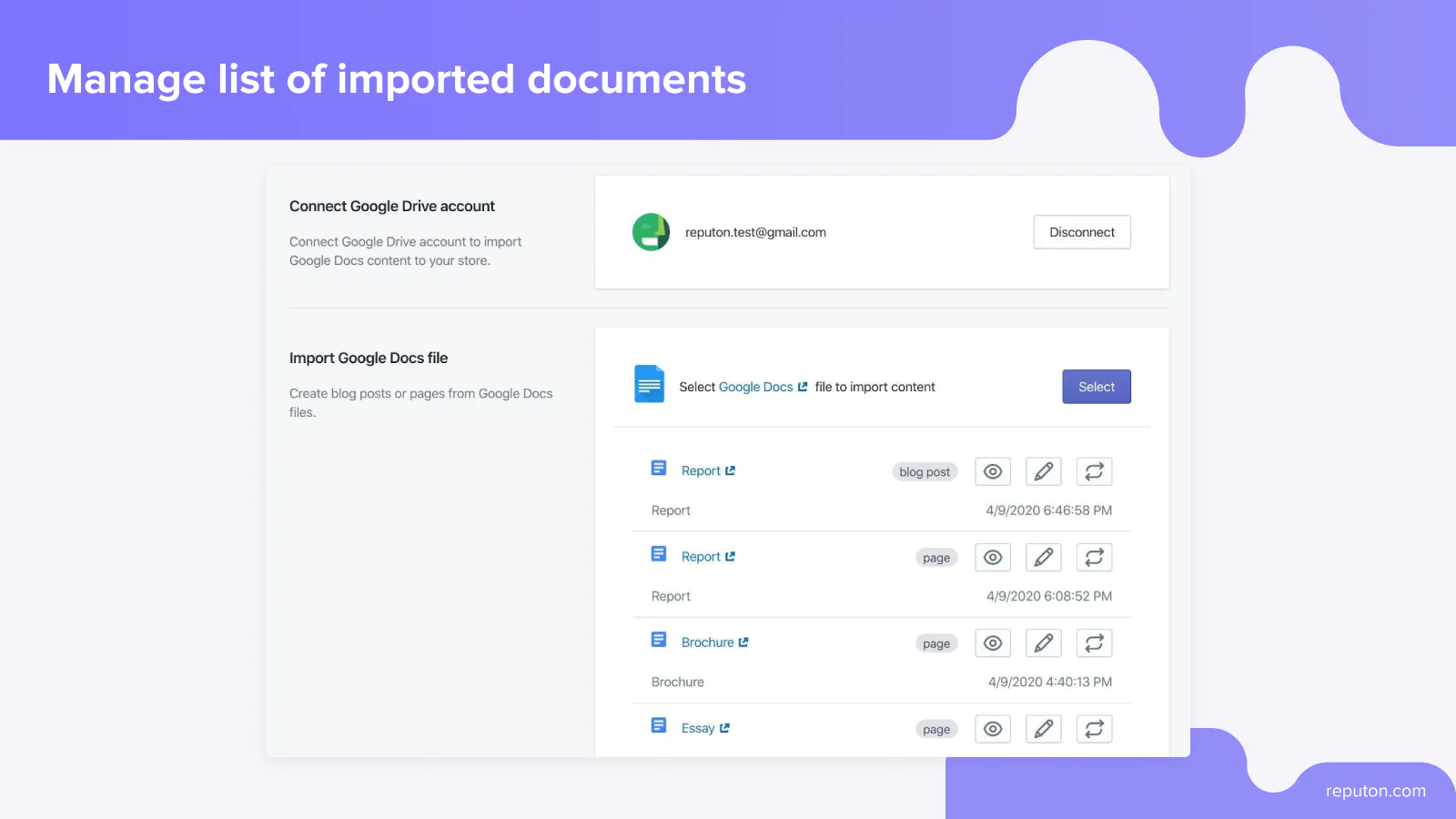Click the page badge in Report row
The image size is (1456, 819).
click(x=936, y=558)
